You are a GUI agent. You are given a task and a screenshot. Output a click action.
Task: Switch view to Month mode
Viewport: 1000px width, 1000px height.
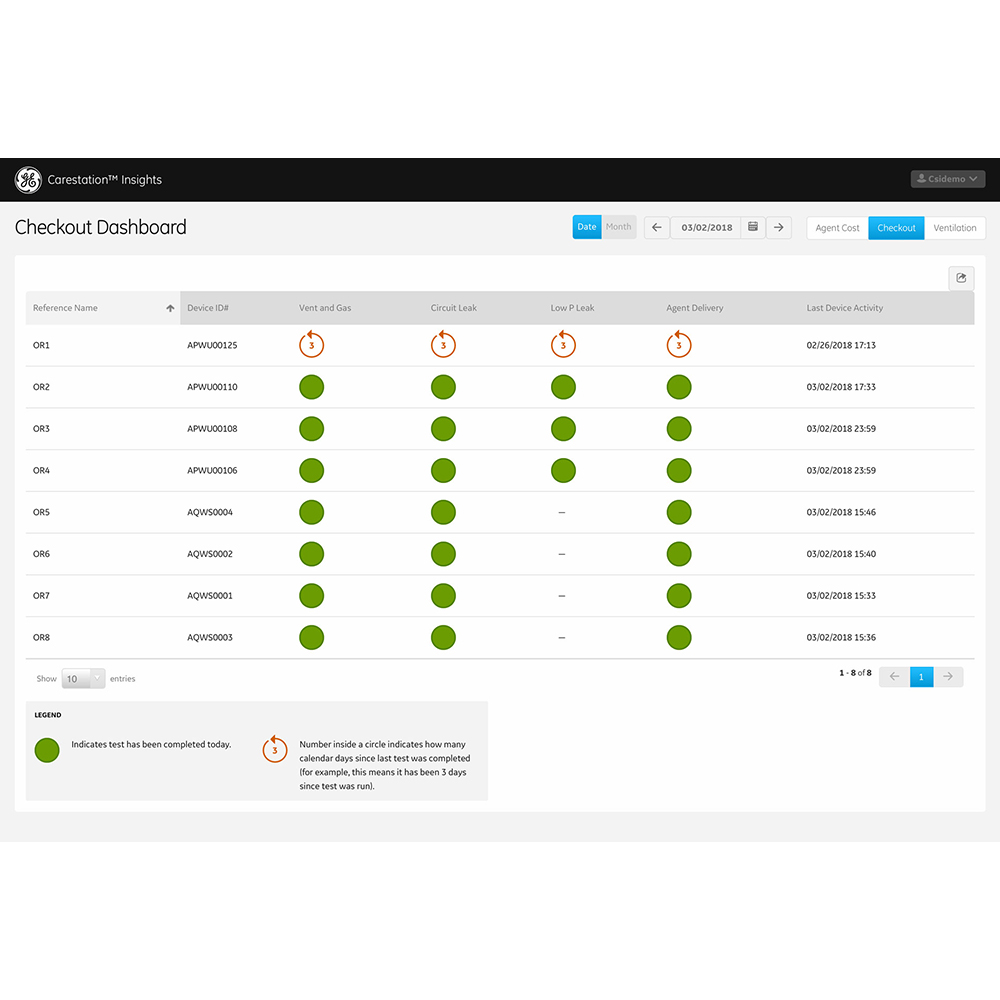click(619, 227)
